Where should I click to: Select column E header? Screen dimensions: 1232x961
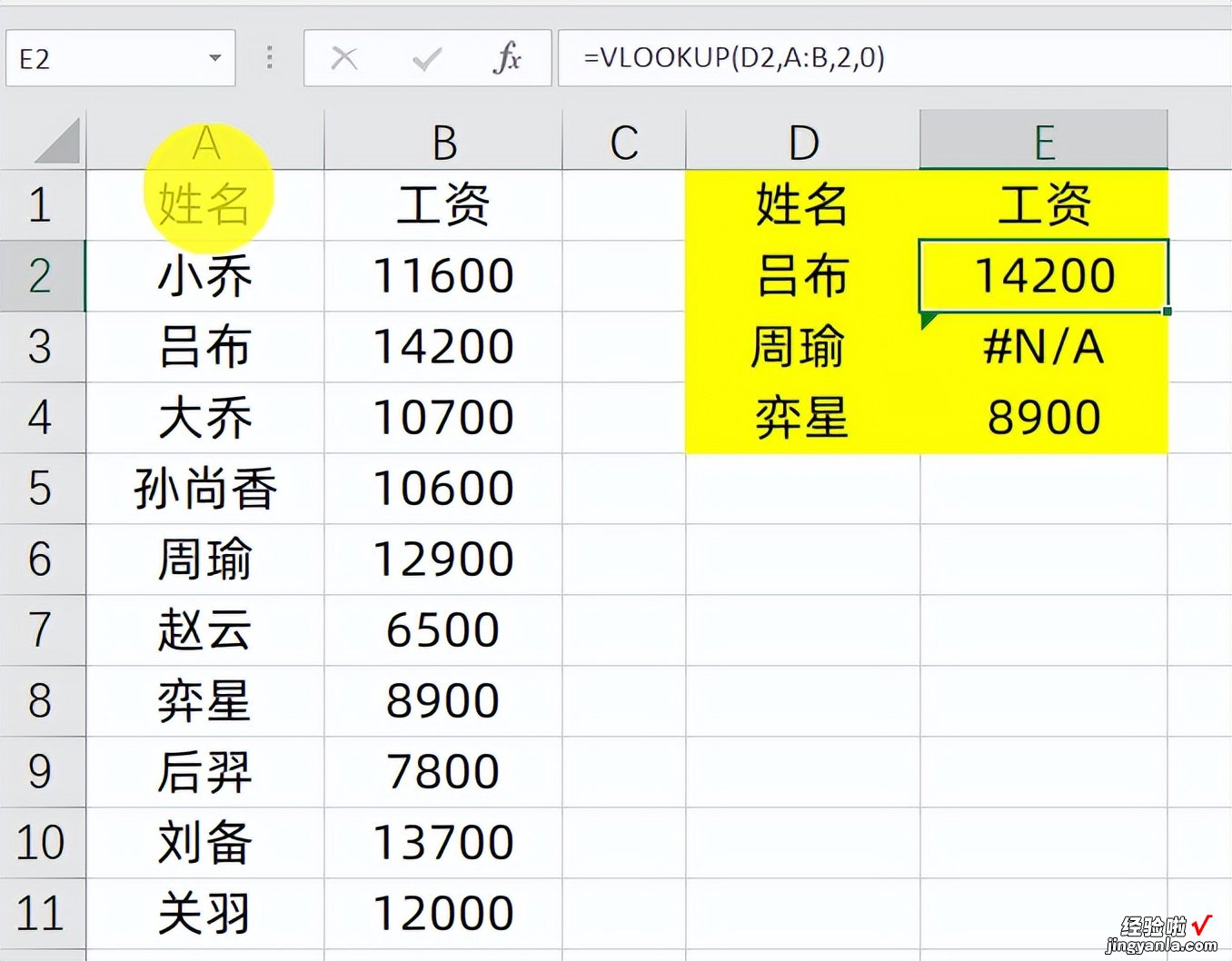point(1044,141)
